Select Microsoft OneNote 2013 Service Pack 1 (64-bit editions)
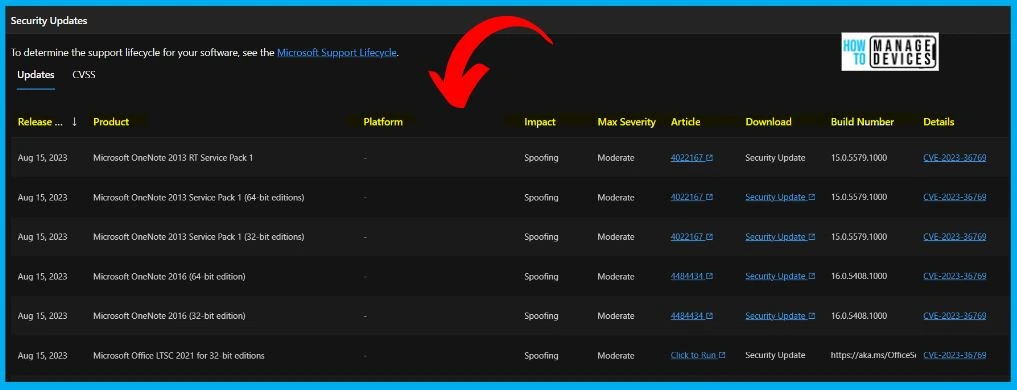Image resolution: width=1017 pixels, height=390 pixels. (x=198, y=197)
